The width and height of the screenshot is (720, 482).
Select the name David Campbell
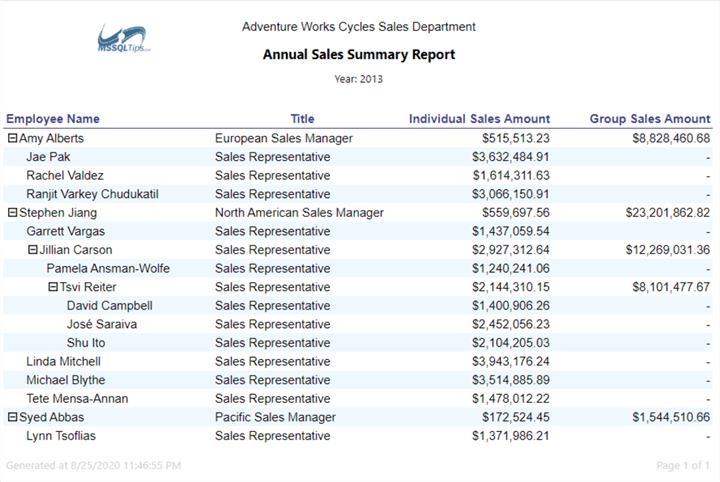109,306
